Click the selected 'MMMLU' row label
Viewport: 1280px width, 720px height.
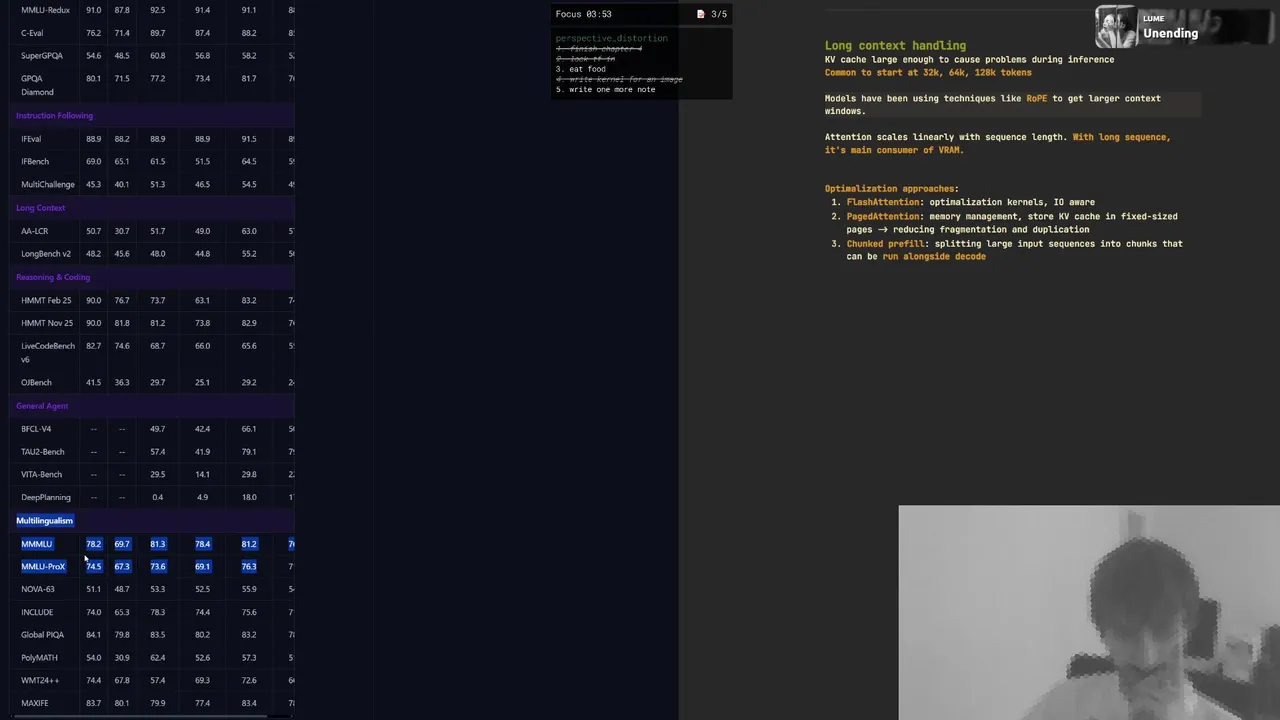(36, 544)
